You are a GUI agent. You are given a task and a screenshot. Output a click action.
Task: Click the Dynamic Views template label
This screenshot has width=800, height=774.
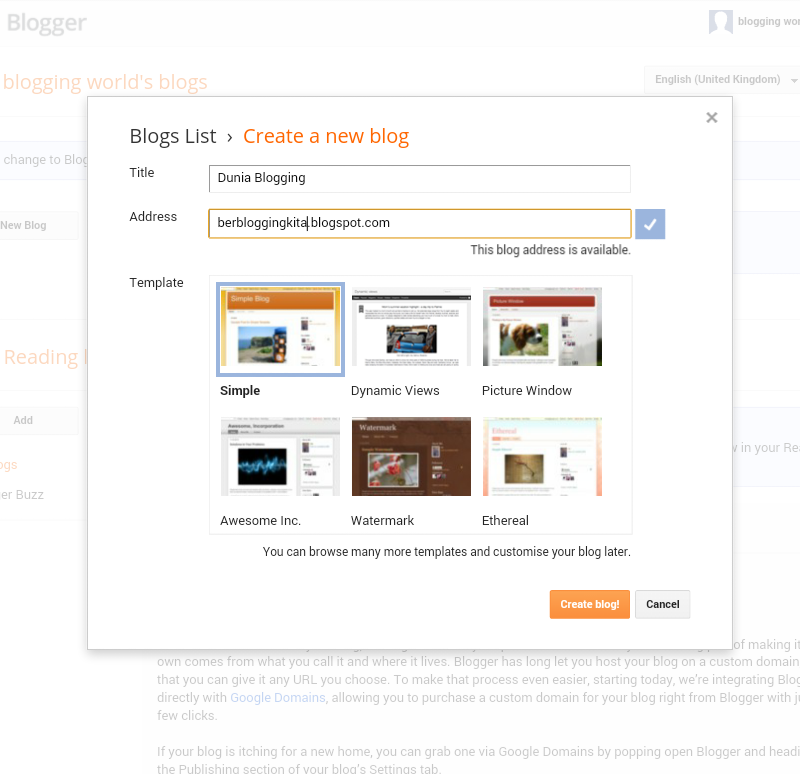pos(395,391)
